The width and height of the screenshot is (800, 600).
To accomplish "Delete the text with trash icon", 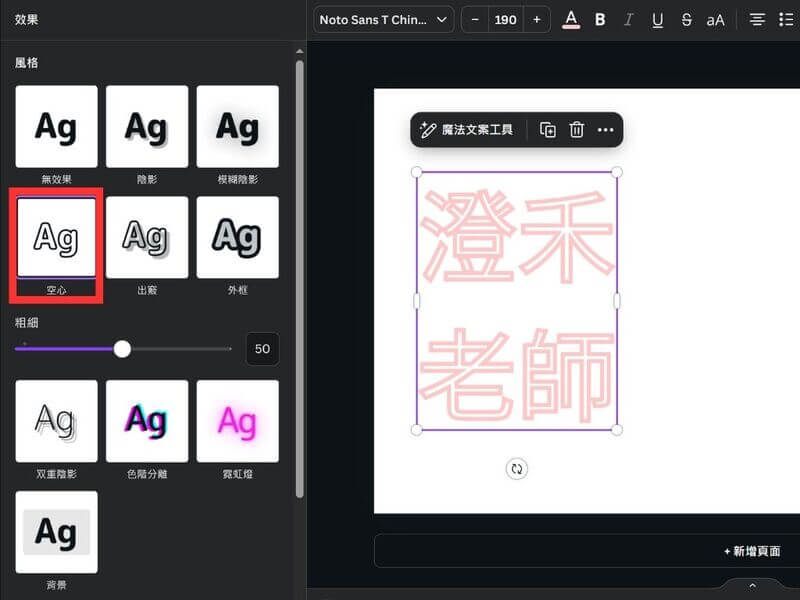I will 576,130.
